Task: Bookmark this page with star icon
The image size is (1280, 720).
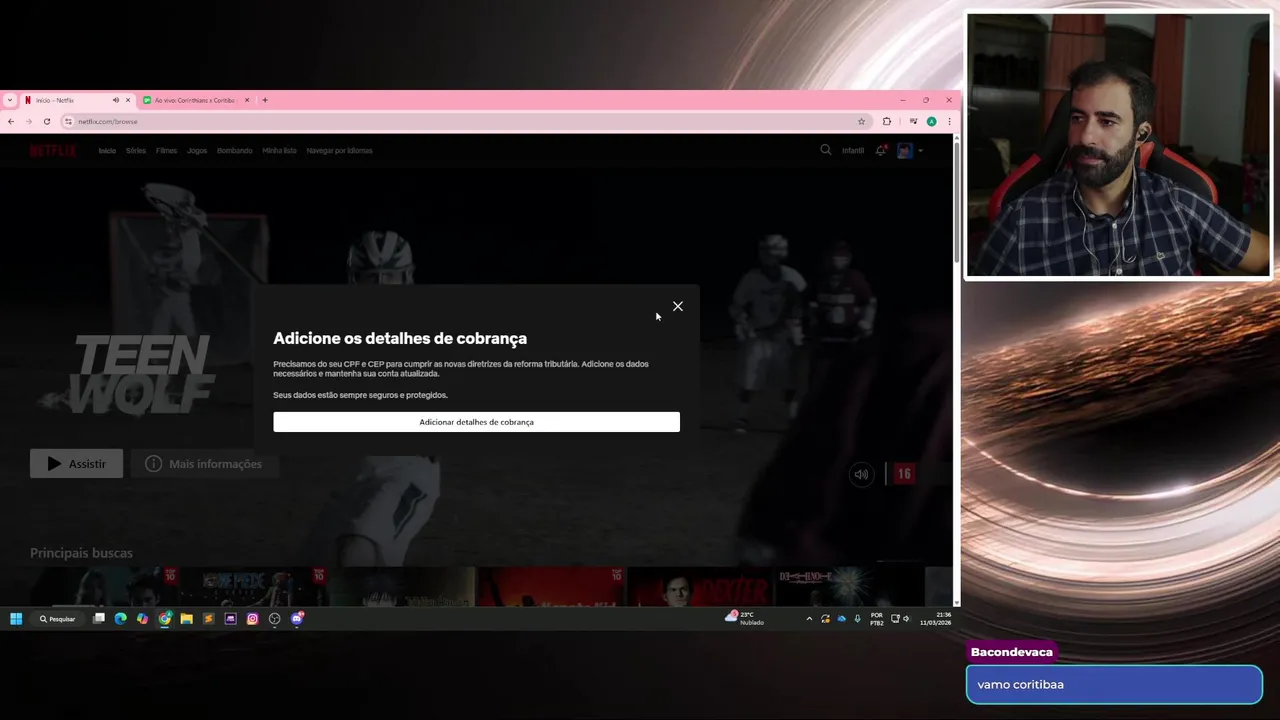Action: pos(861,121)
